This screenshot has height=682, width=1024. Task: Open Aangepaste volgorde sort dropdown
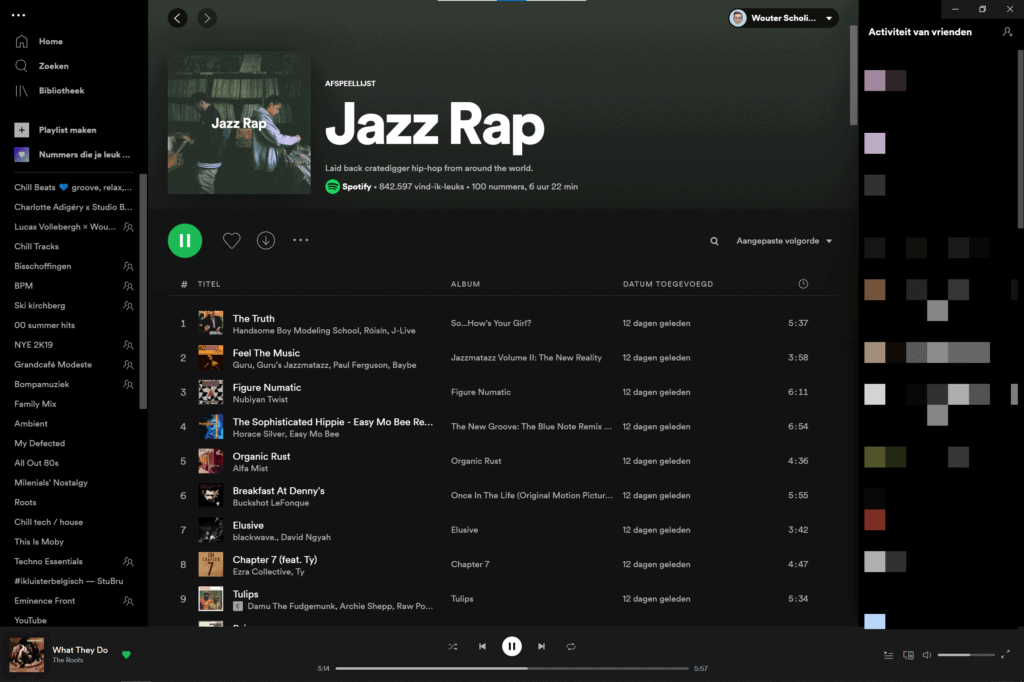784,241
